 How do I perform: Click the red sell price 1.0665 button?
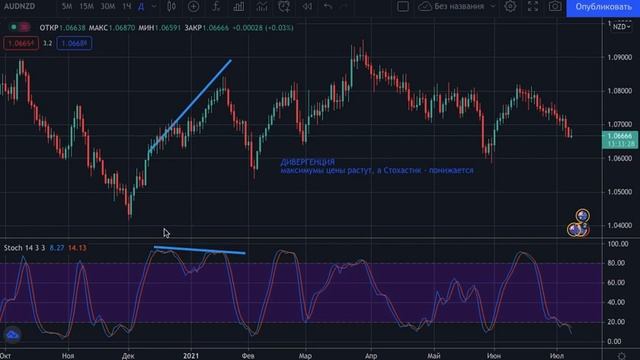[21, 43]
